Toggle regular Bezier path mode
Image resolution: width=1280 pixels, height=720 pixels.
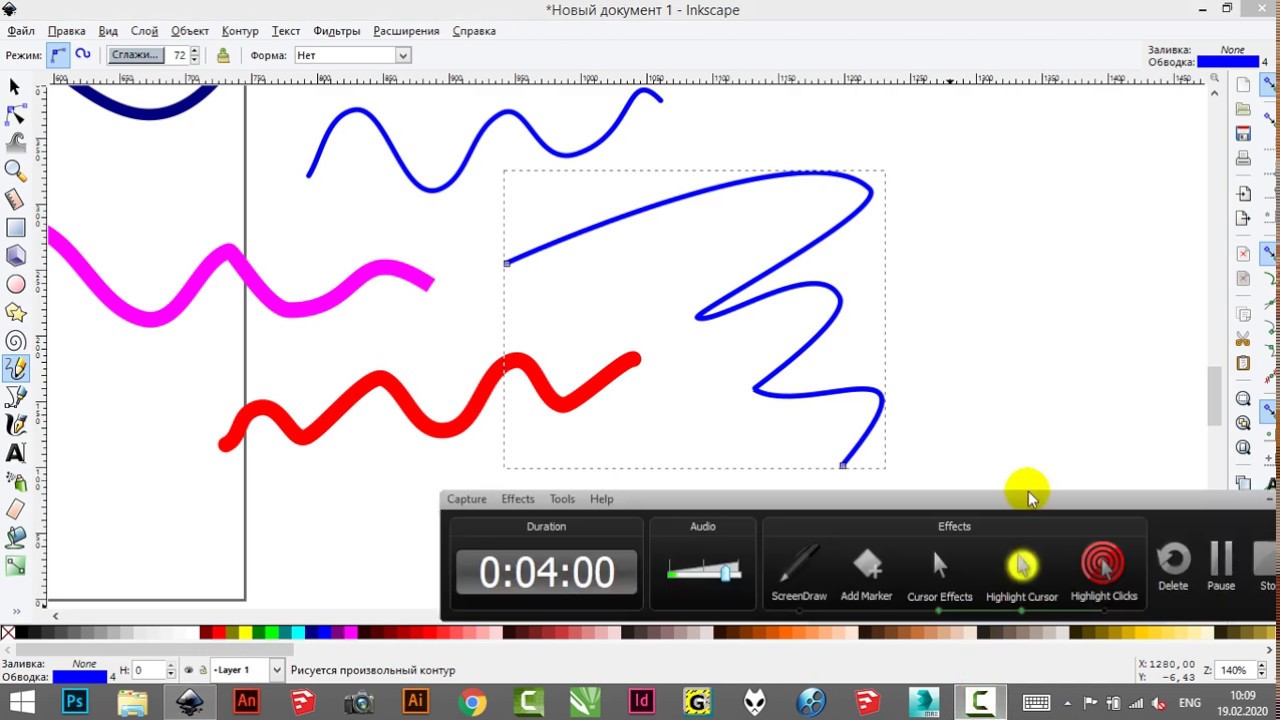(x=58, y=55)
